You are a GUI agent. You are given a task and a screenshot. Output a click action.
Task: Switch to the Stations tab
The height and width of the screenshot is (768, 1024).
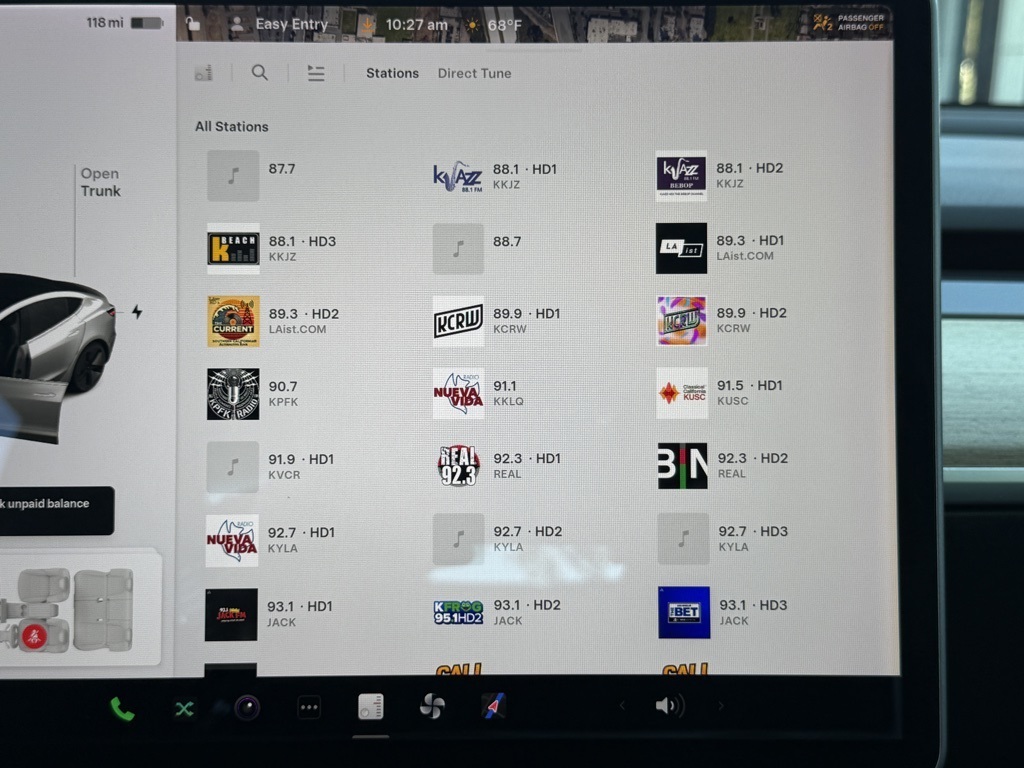(x=392, y=73)
